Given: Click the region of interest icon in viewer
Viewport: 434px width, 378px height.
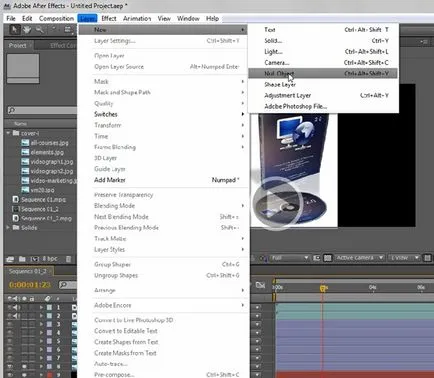Looking at the screenshot, I should coord(316,258).
